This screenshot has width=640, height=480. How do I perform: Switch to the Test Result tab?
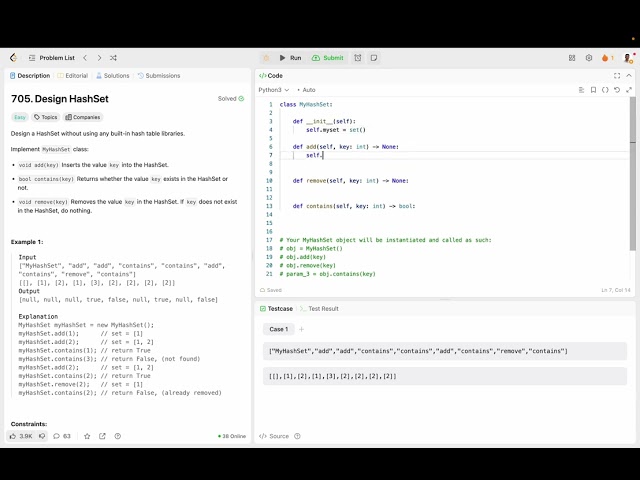tap(319, 309)
